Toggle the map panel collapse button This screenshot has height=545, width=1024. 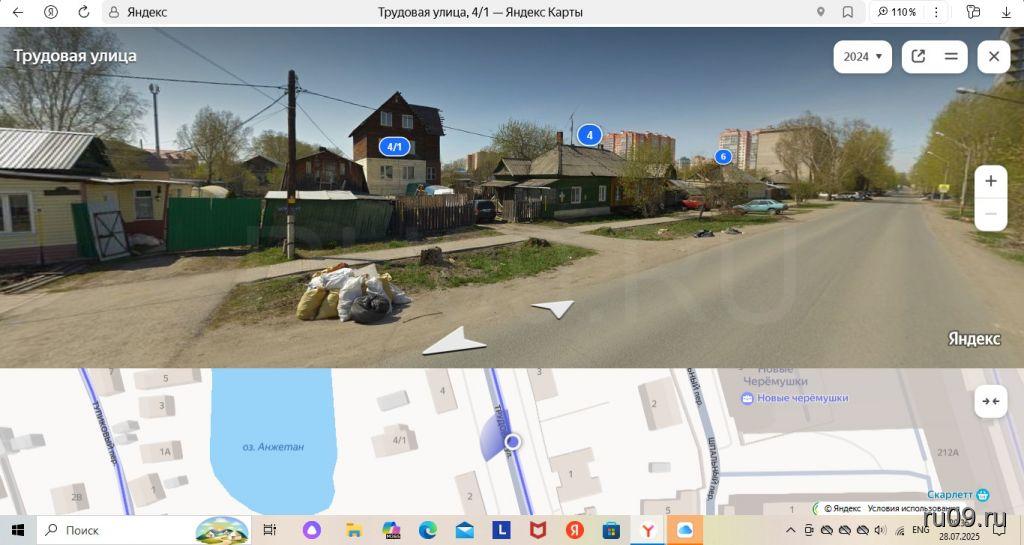click(990, 401)
